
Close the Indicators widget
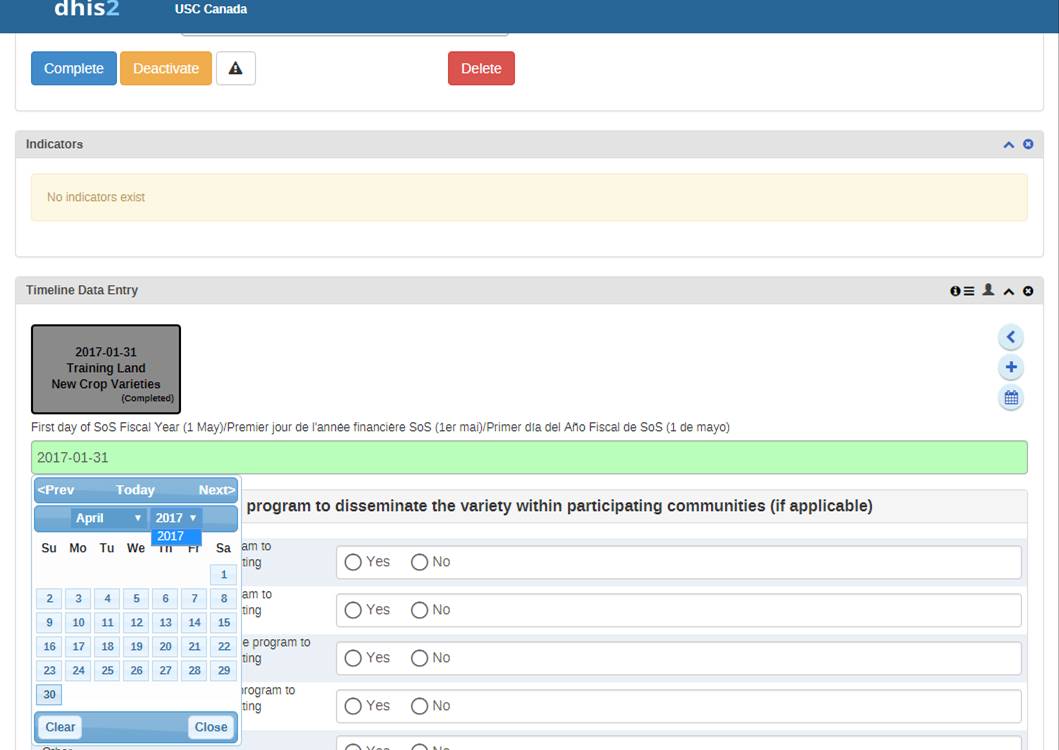click(1028, 145)
